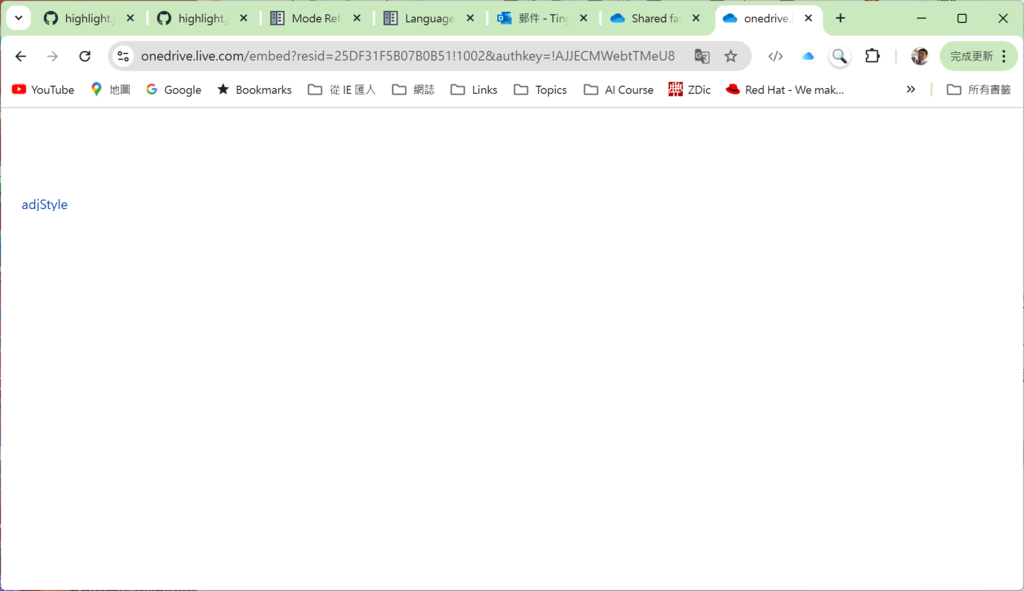This screenshot has width=1024, height=591.
Task: Expand the Topics bookmark folder
Action: point(540,89)
